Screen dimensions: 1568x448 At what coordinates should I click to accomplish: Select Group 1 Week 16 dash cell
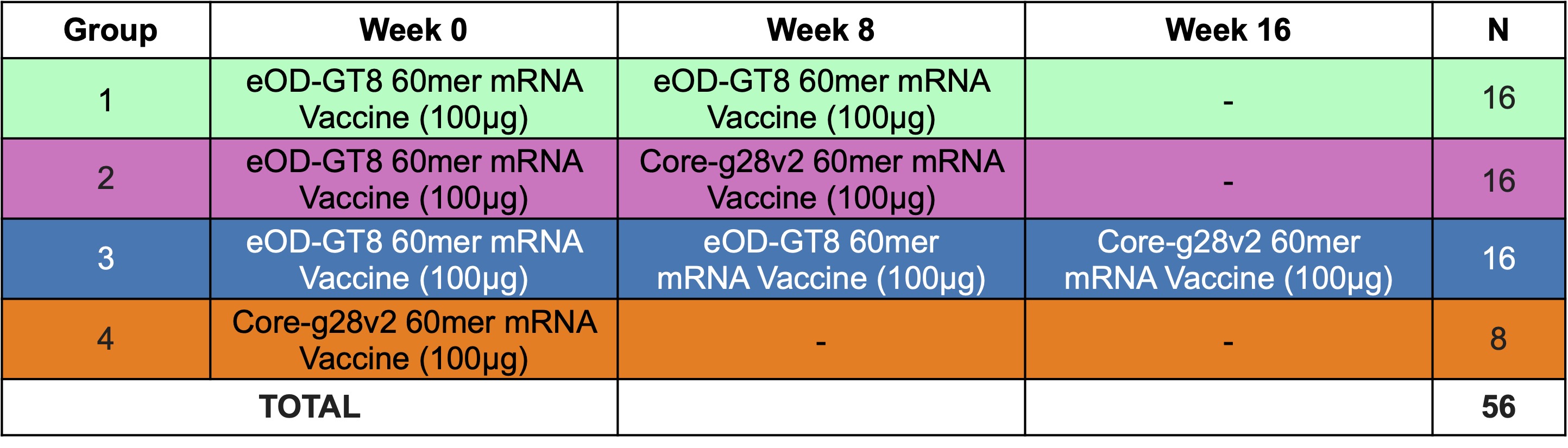(1229, 99)
